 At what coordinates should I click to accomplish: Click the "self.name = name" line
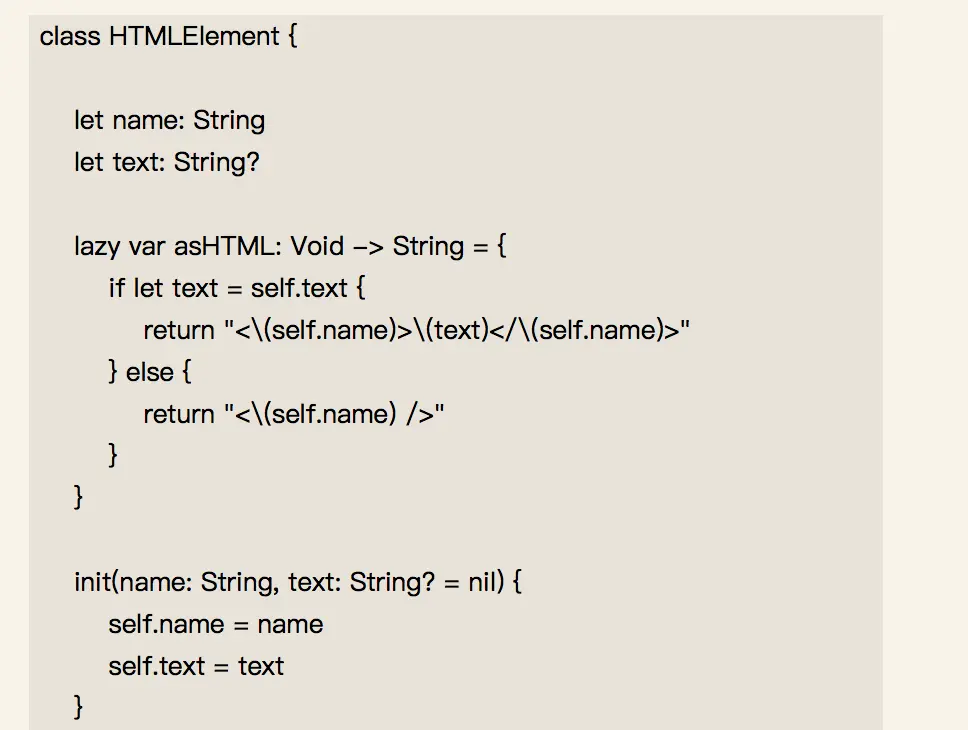click(215, 625)
